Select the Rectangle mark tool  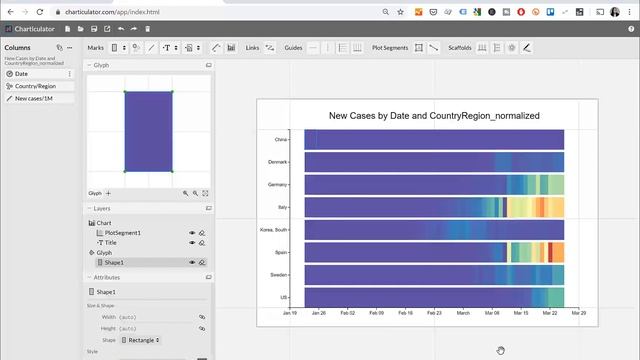115,48
